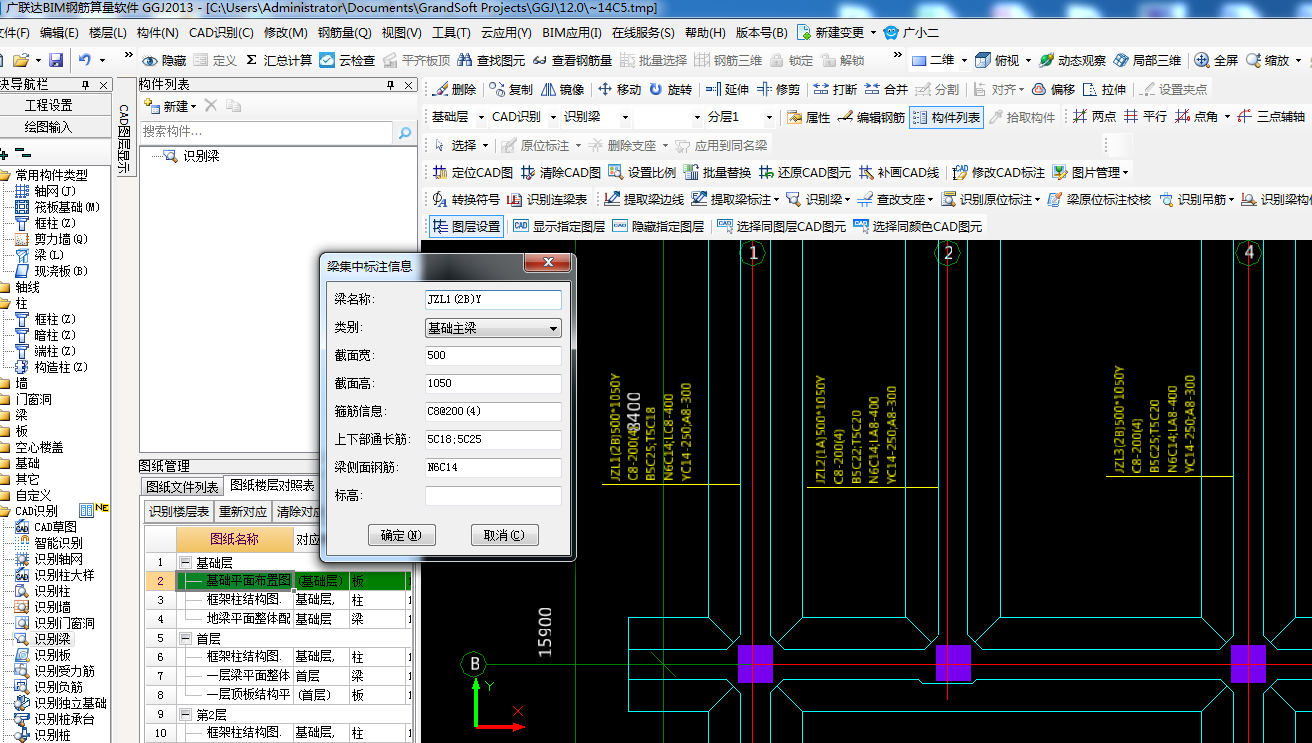The height and width of the screenshot is (743, 1312).
Task: Click 确定(N) in beam annotation dialog
Action: (402, 535)
